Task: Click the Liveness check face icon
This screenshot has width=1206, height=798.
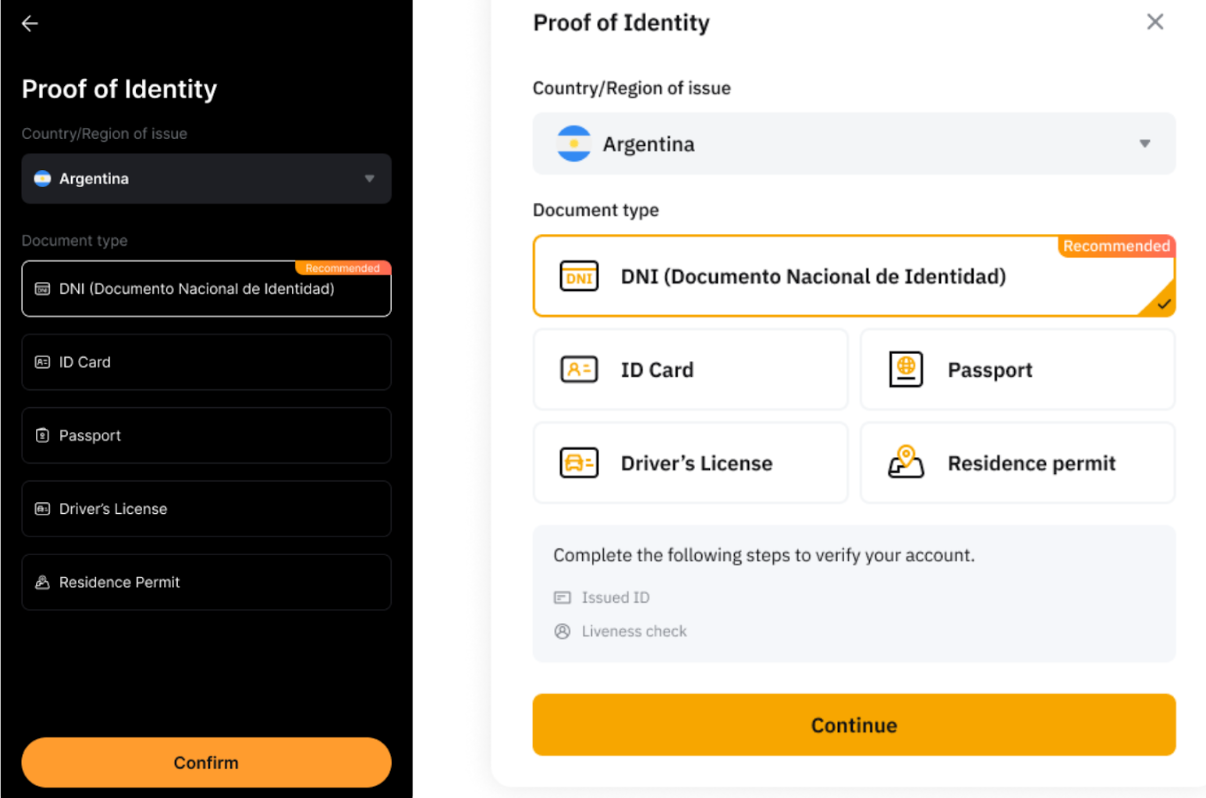Action: [562, 631]
